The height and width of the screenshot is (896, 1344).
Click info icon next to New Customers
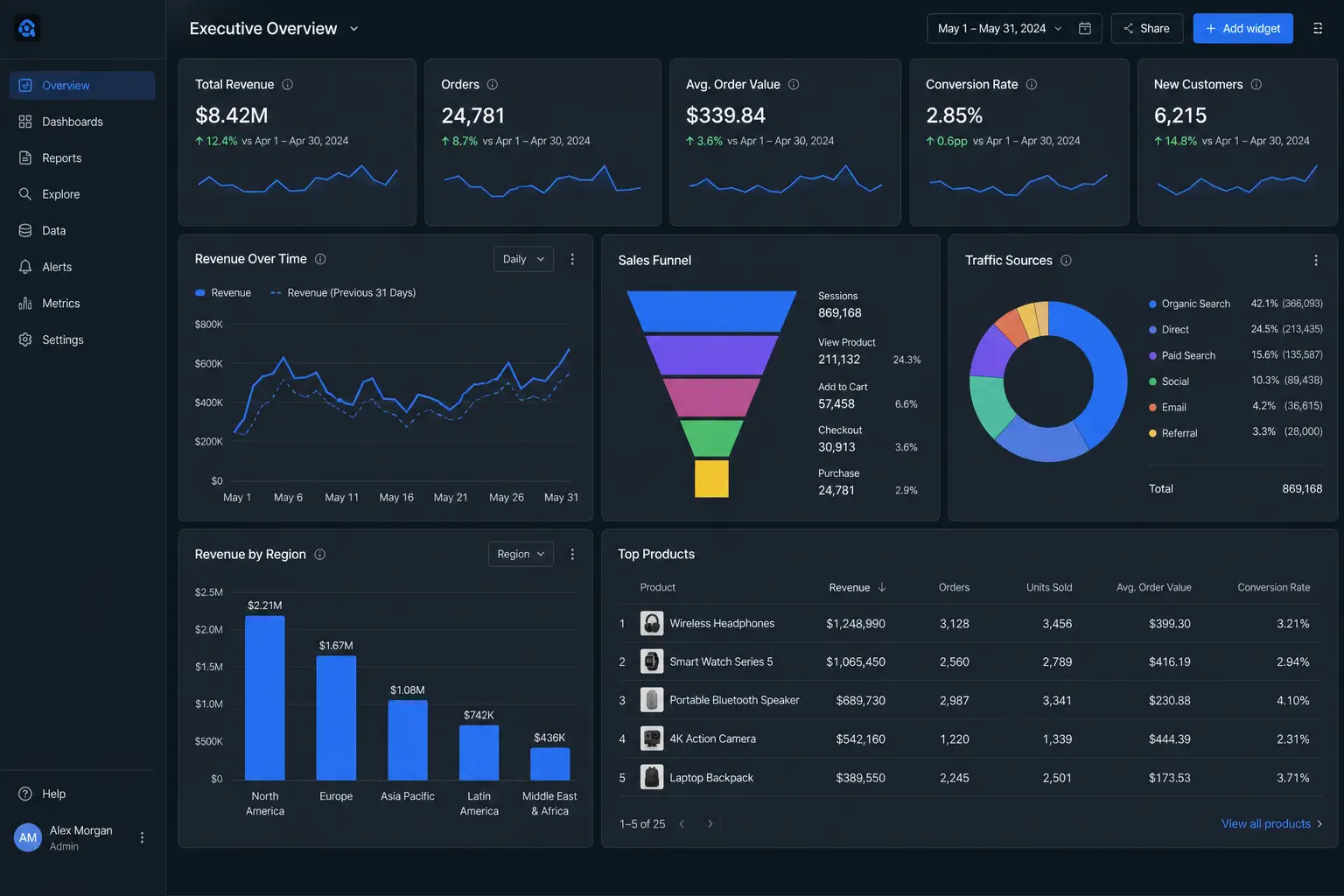click(x=1256, y=85)
